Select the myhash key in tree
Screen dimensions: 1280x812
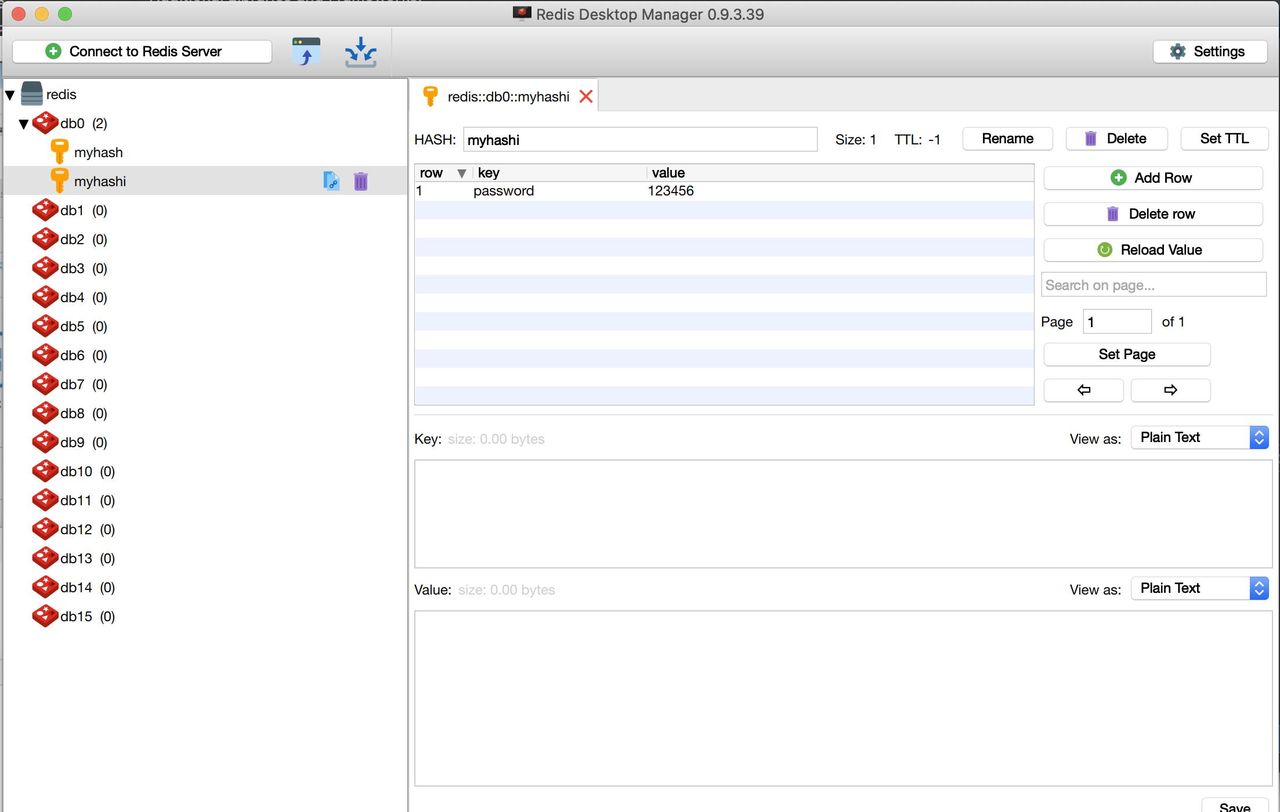click(98, 152)
